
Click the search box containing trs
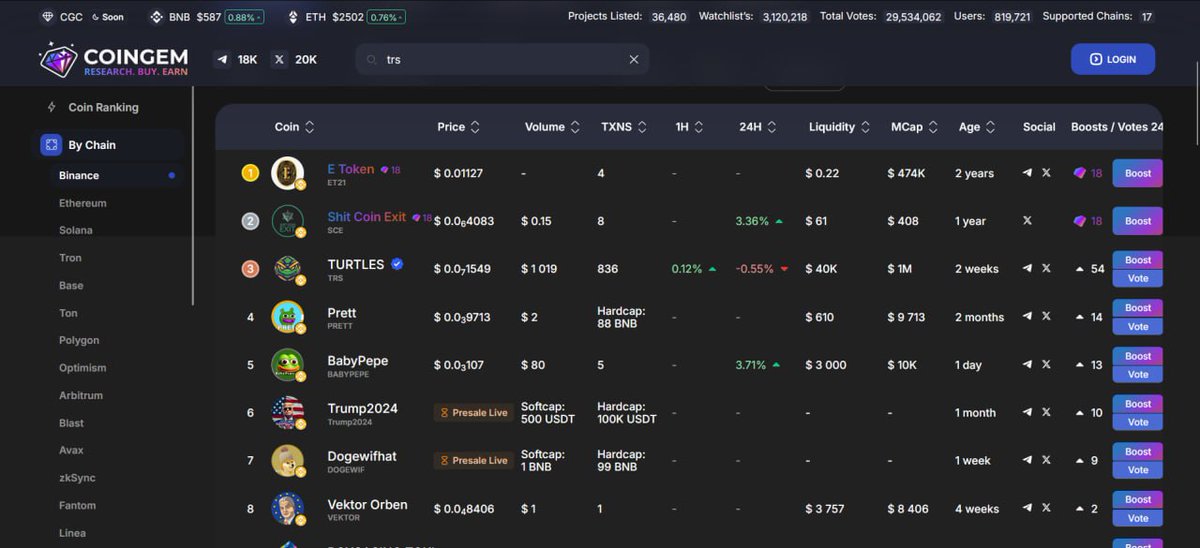[x=502, y=60]
